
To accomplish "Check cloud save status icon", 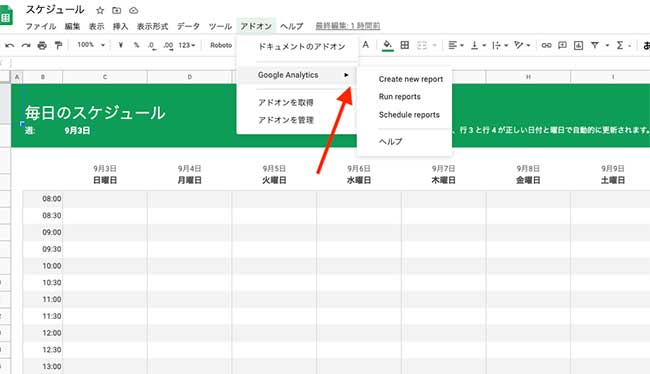I will pos(133,10).
